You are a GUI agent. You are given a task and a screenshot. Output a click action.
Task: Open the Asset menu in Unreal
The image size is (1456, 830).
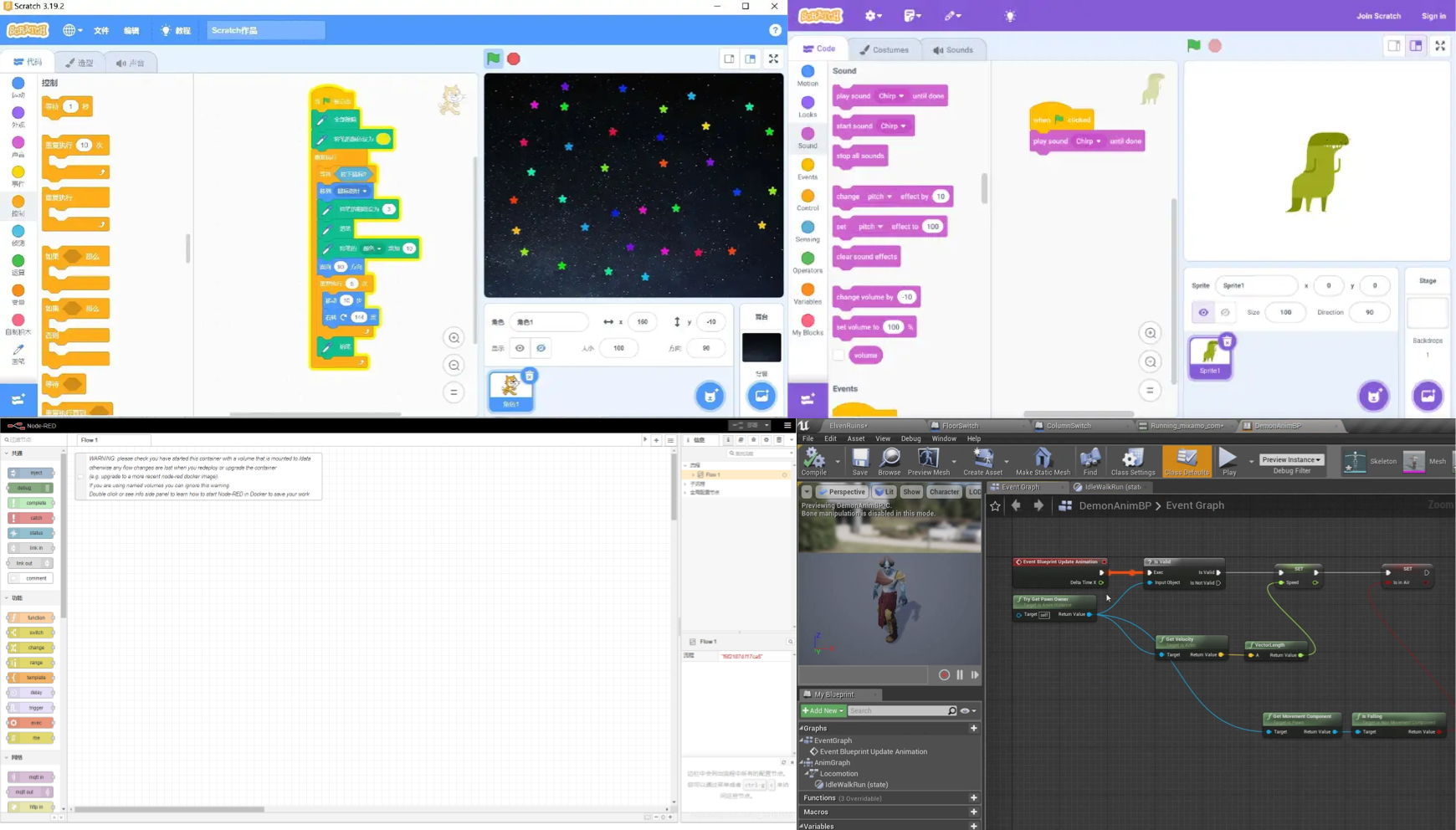click(x=855, y=438)
